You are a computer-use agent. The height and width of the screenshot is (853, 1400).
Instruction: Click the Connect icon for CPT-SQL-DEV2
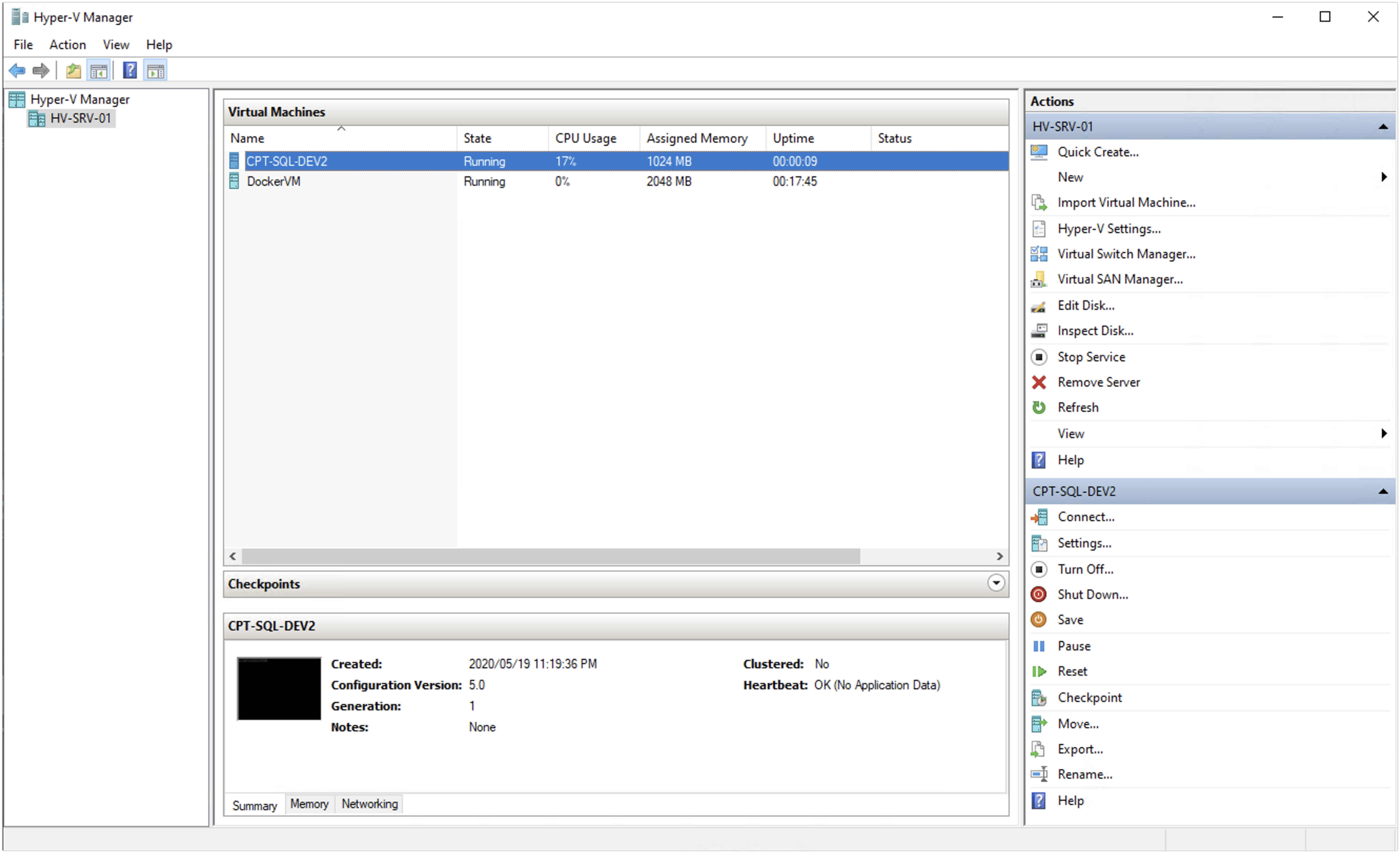click(x=1039, y=518)
